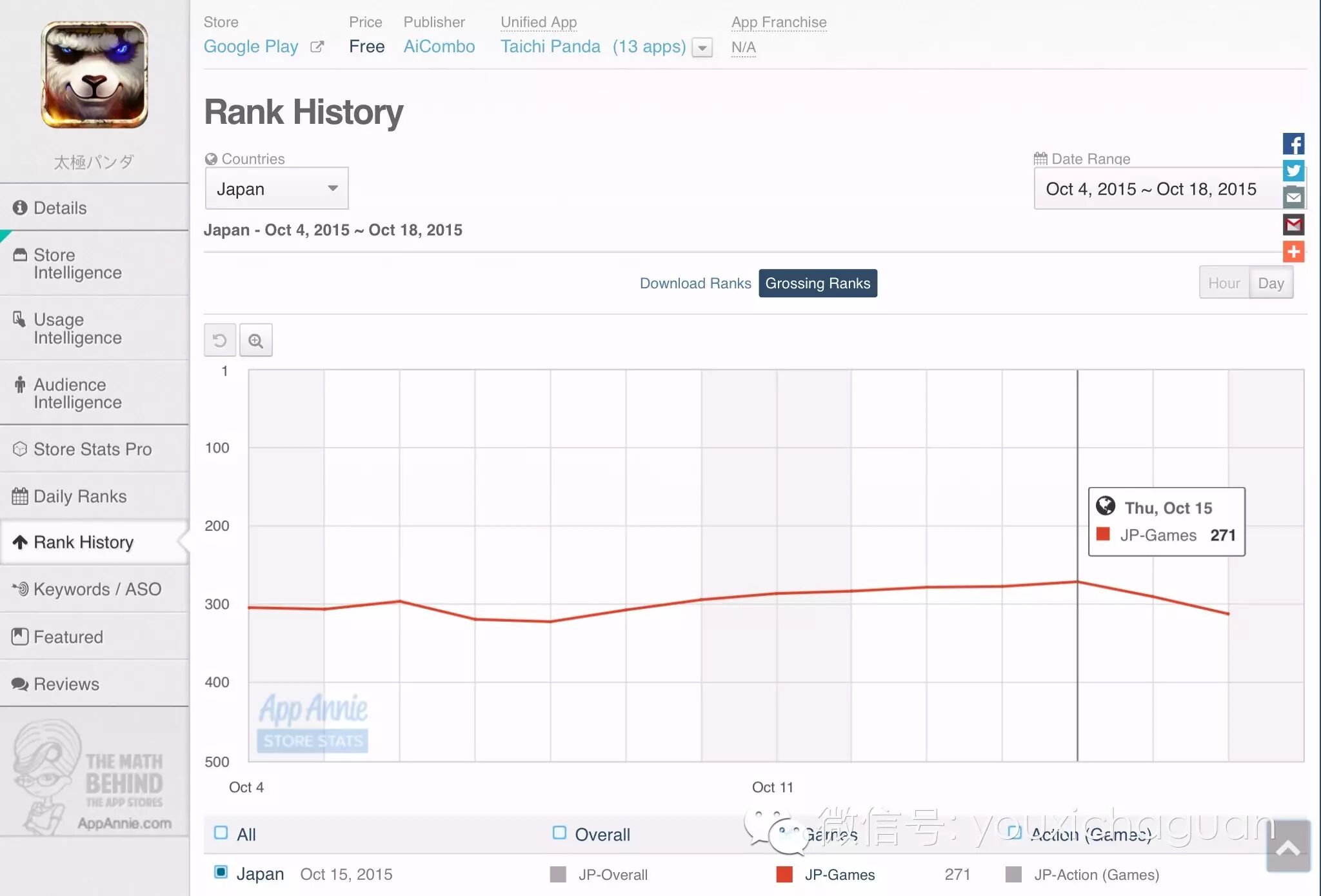Click the red JP-Games color swatch
1321x896 pixels.
tap(784, 875)
